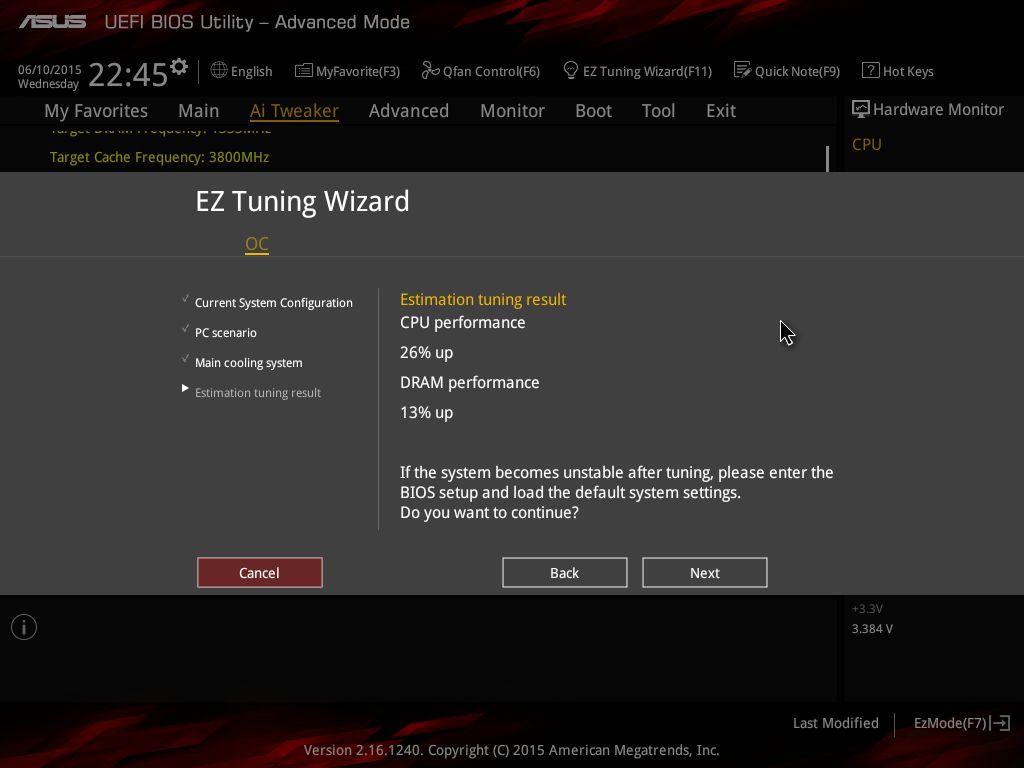Click the Hardware Monitor heading text

938,110
